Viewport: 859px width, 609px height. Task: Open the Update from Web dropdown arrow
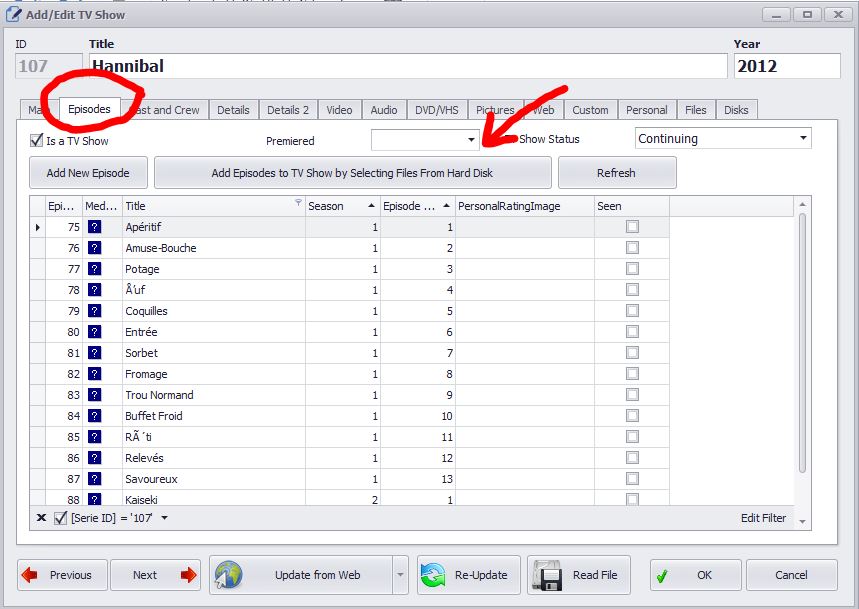click(400, 575)
